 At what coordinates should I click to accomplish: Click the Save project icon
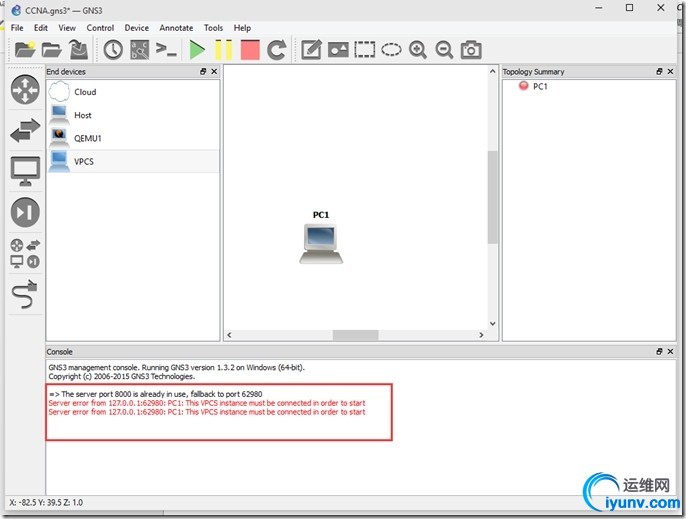coord(78,49)
